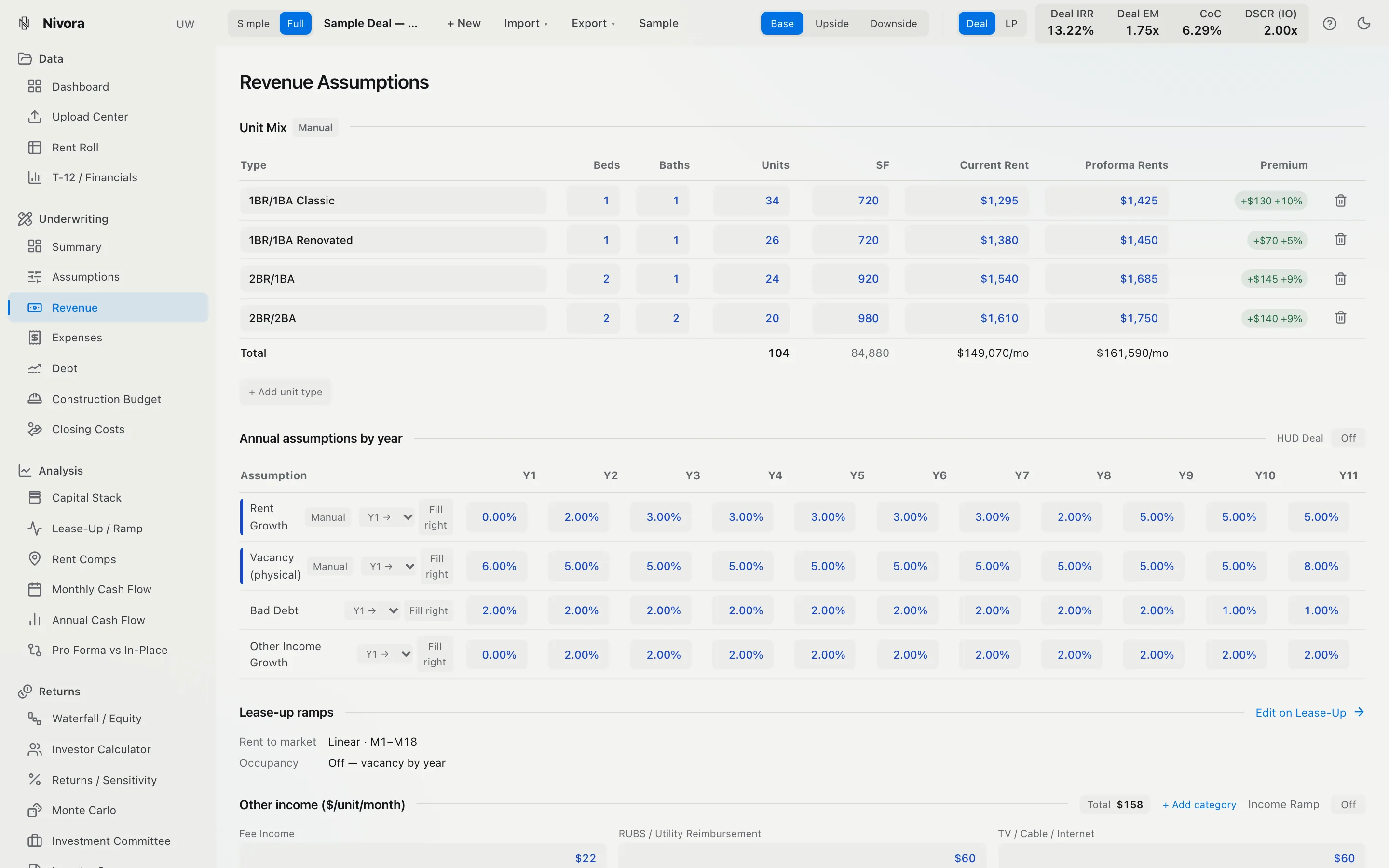The height and width of the screenshot is (868, 1389).
Task: Toggle the HUD Deal Off switch
Action: (1348, 439)
